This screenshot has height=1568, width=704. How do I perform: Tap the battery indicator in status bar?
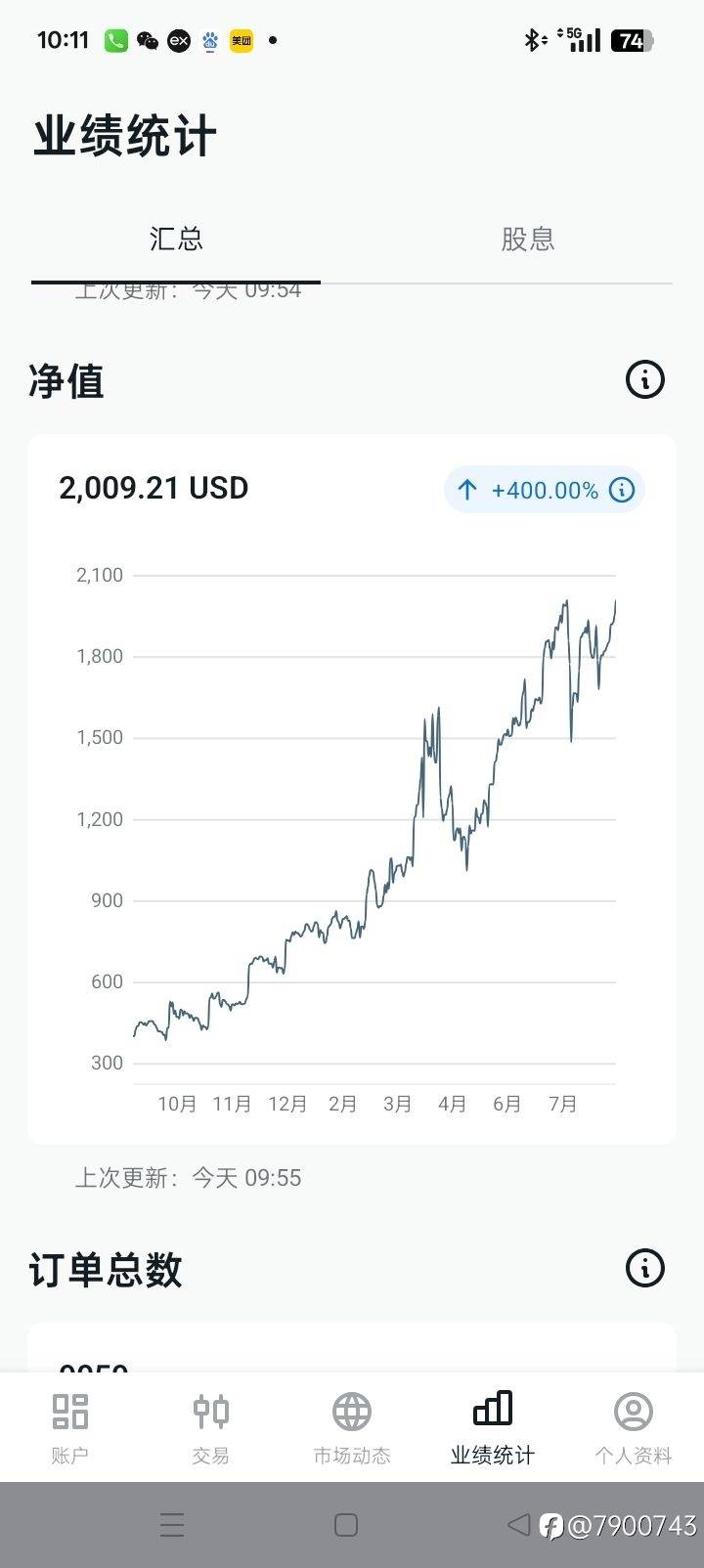pyautogui.click(x=632, y=40)
